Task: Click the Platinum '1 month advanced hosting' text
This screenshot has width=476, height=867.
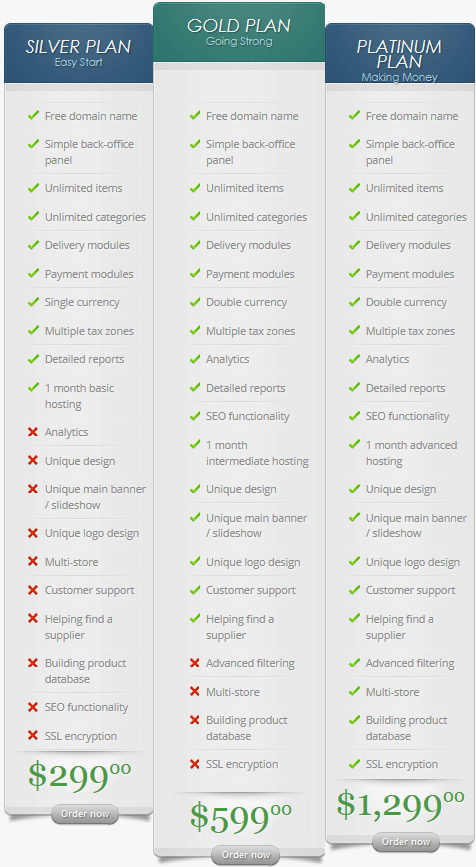Action: (x=411, y=453)
